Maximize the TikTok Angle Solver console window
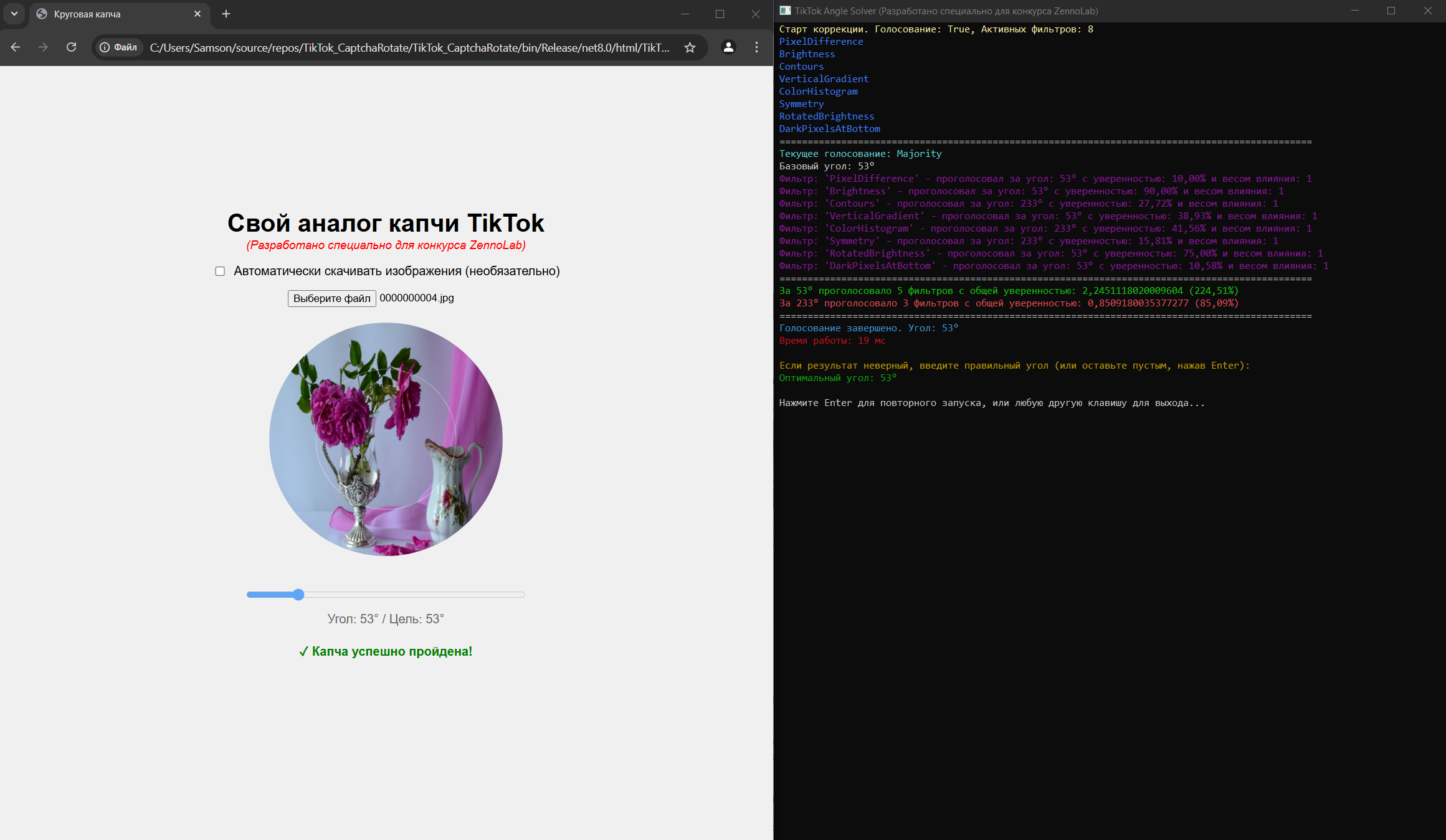Screen dimensions: 1446x840 [1391, 11]
